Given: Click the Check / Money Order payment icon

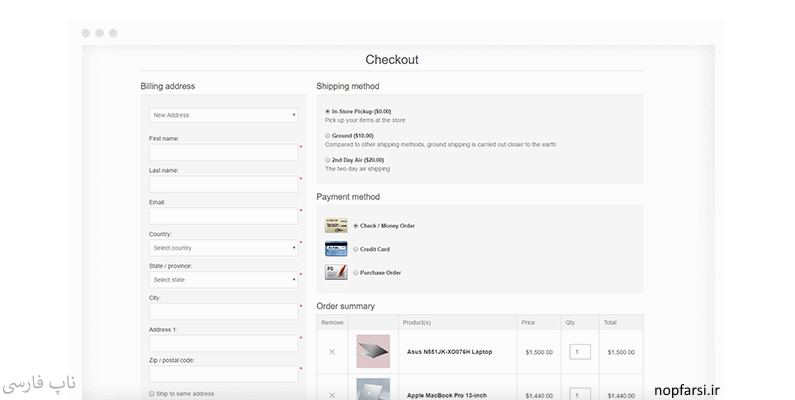Looking at the screenshot, I should tap(335, 226).
